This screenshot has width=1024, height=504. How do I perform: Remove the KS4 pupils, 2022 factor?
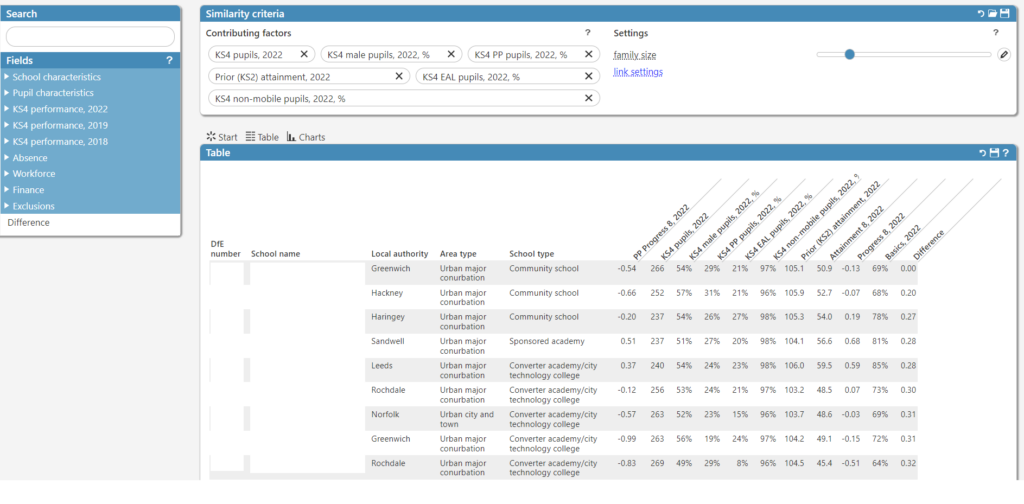pyautogui.click(x=304, y=54)
